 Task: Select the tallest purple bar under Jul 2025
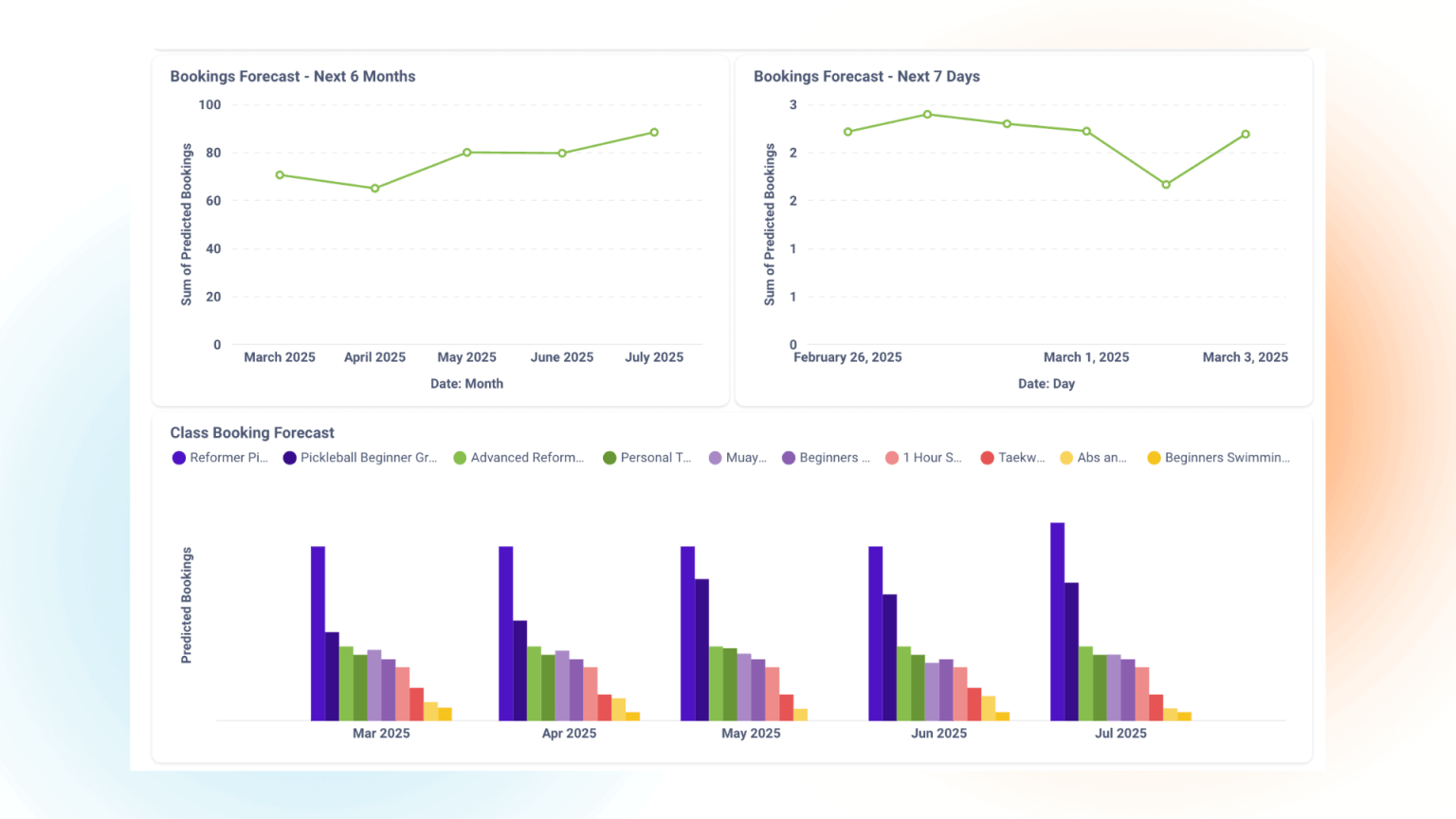(1056, 616)
